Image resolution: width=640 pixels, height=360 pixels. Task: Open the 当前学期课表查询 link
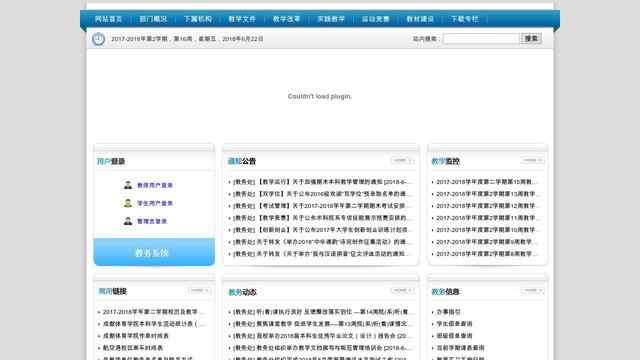click(x=460, y=348)
